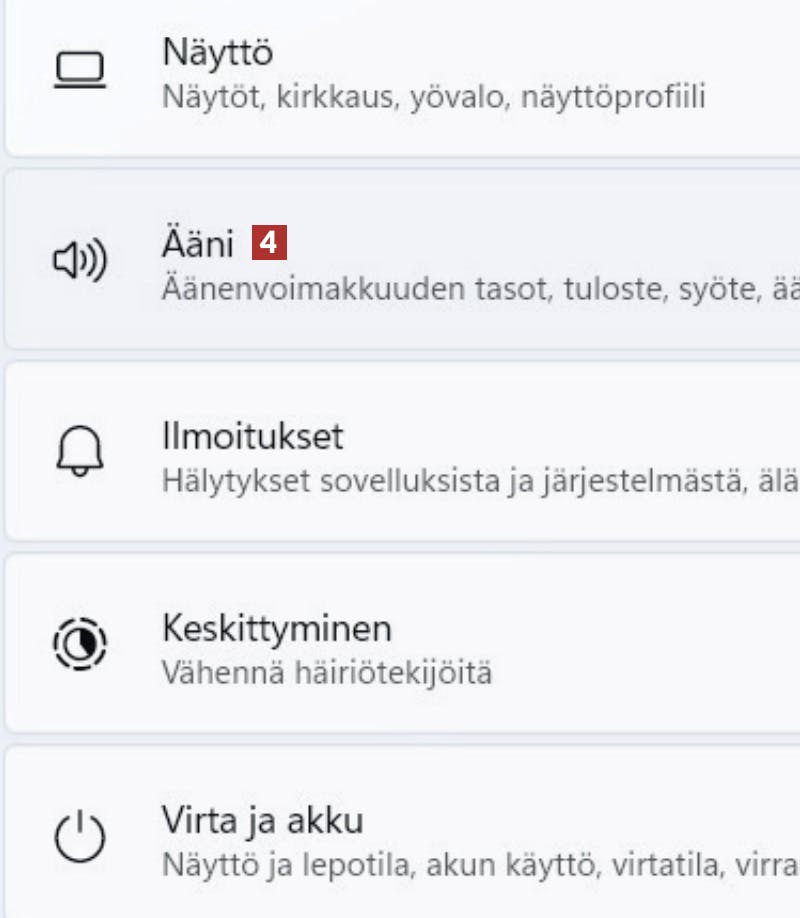Image resolution: width=800 pixels, height=918 pixels.
Task: Open the Keskittyminen settings title
Action: pyautogui.click(x=276, y=628)
